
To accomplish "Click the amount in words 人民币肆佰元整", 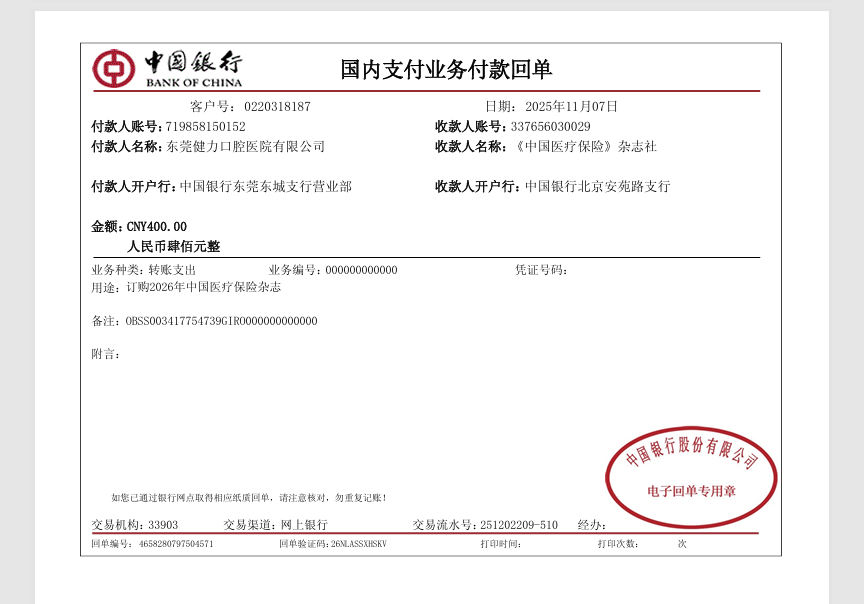I will [173, 246].
